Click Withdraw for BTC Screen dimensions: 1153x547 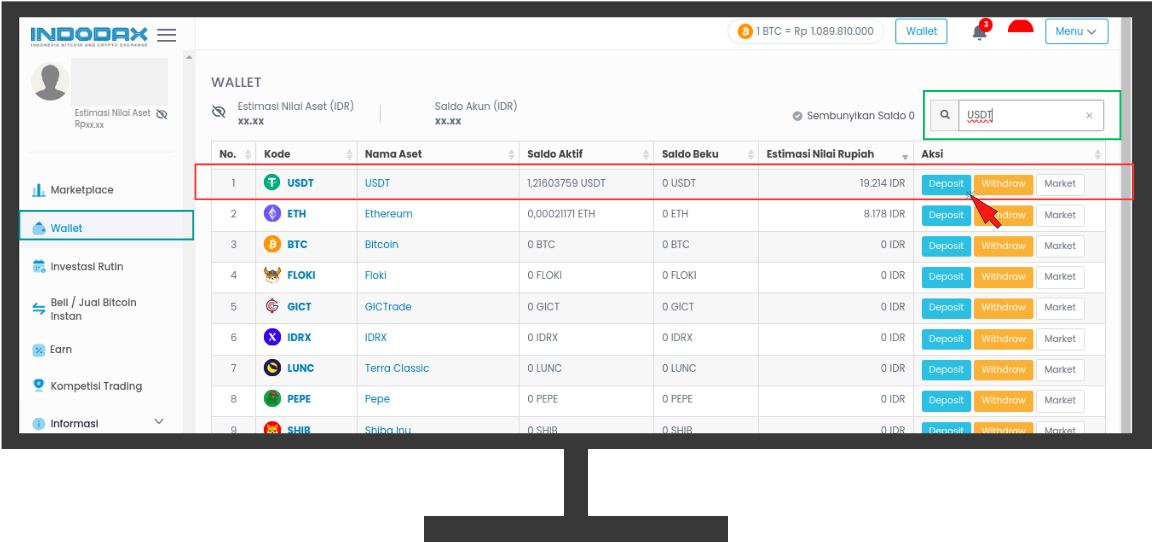point(1004,246)
